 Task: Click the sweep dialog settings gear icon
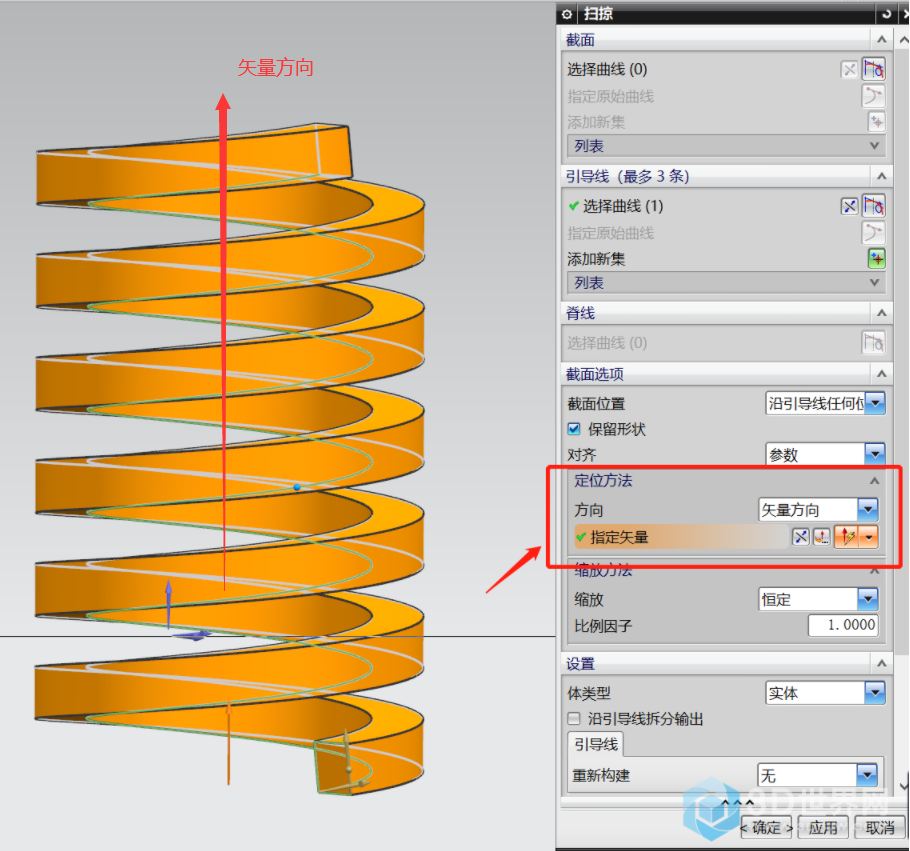[567, 14]
